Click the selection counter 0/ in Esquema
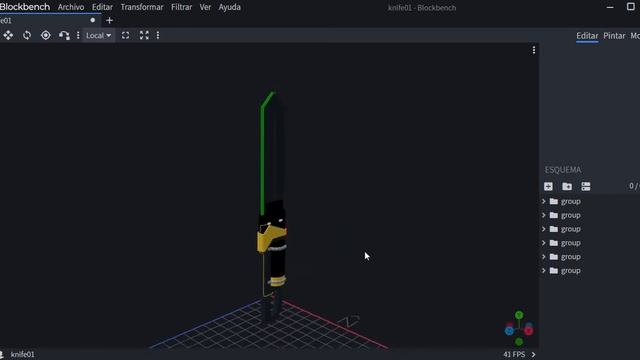 tap(634, 186)
